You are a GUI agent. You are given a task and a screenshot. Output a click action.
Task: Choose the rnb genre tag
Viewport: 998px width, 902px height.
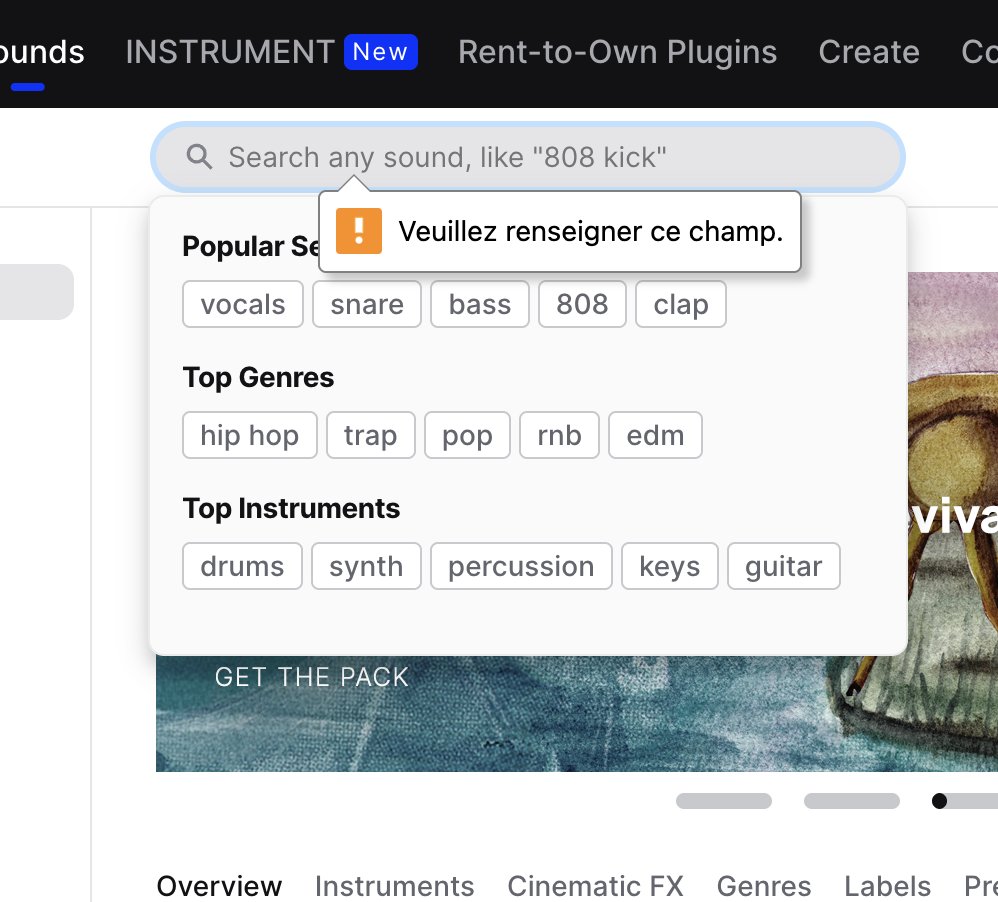559,435
